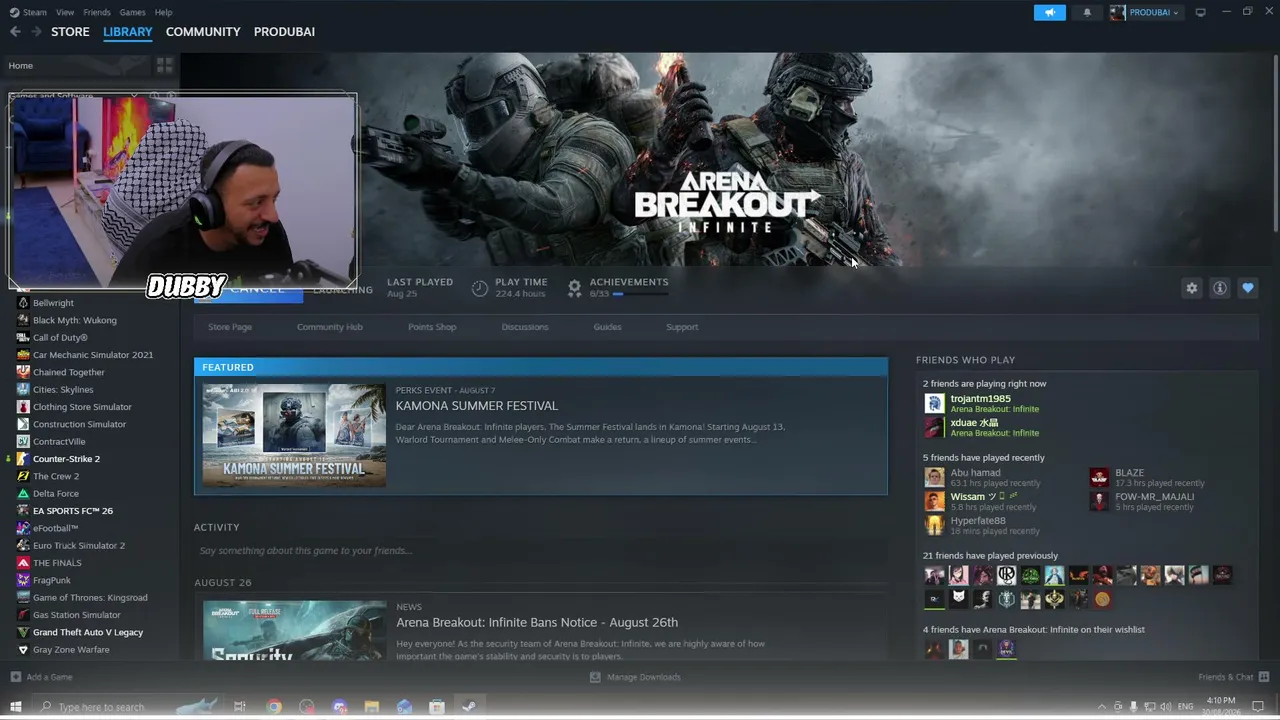
Task: Open friend trojantm1985's avatar
Action: pos(934,403)
